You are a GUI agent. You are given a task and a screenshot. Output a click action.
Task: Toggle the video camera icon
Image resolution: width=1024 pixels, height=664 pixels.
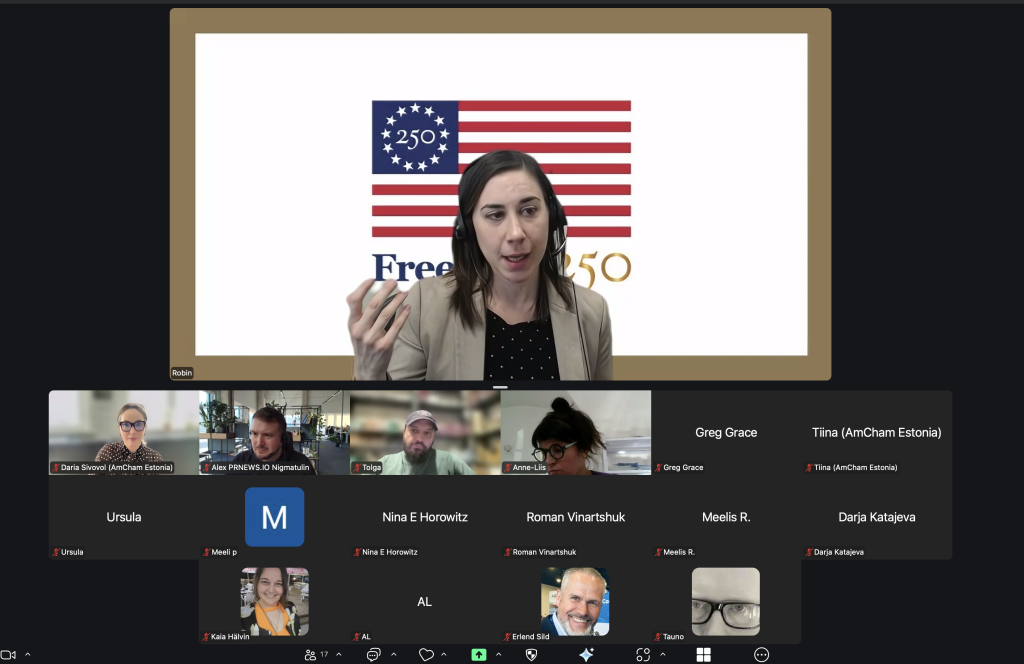(8, 655)
